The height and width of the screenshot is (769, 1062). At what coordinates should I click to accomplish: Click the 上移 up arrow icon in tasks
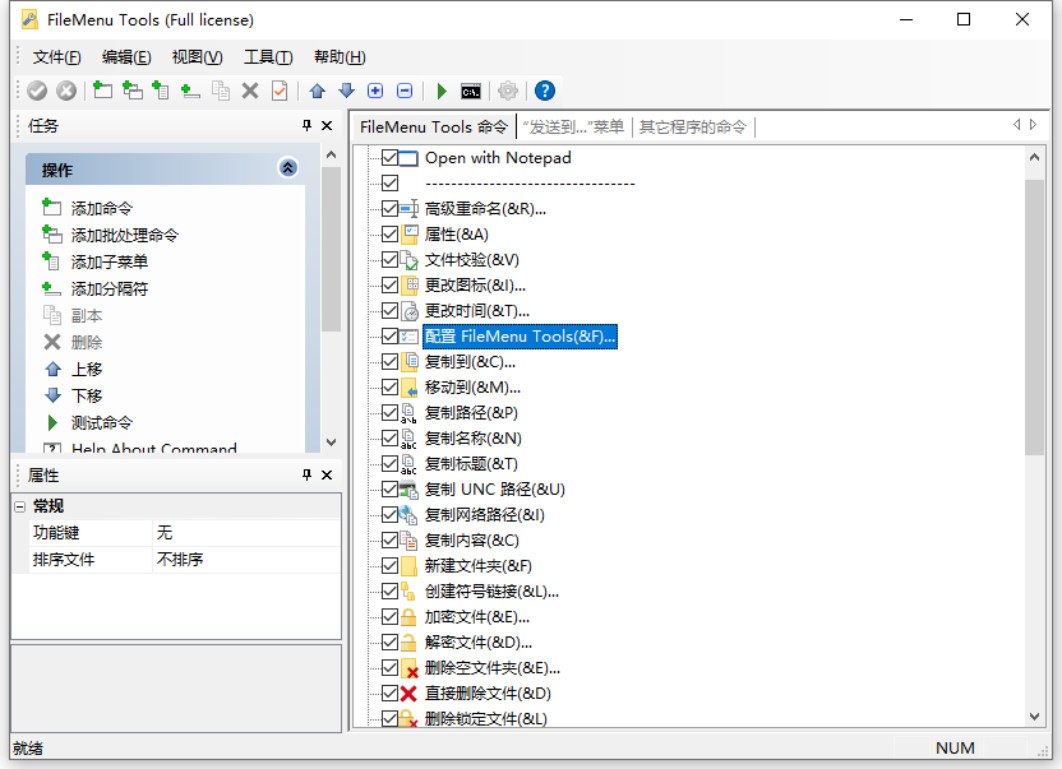pyautogui.click(x=53, y=369)
